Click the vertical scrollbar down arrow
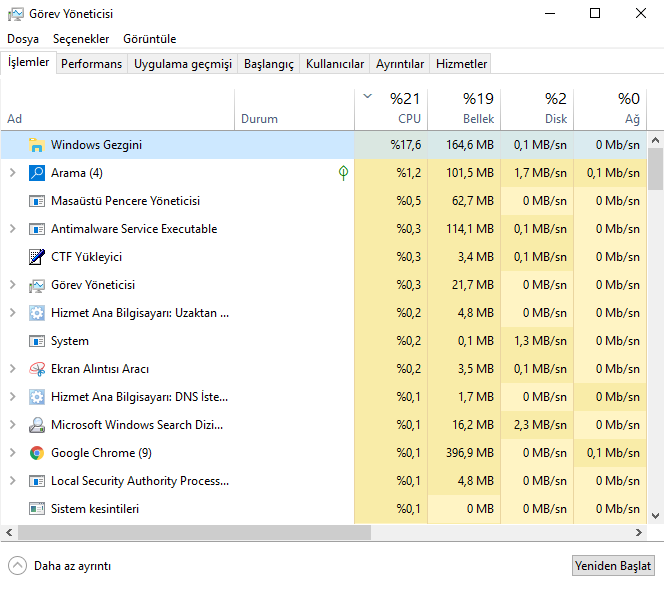 655,516
